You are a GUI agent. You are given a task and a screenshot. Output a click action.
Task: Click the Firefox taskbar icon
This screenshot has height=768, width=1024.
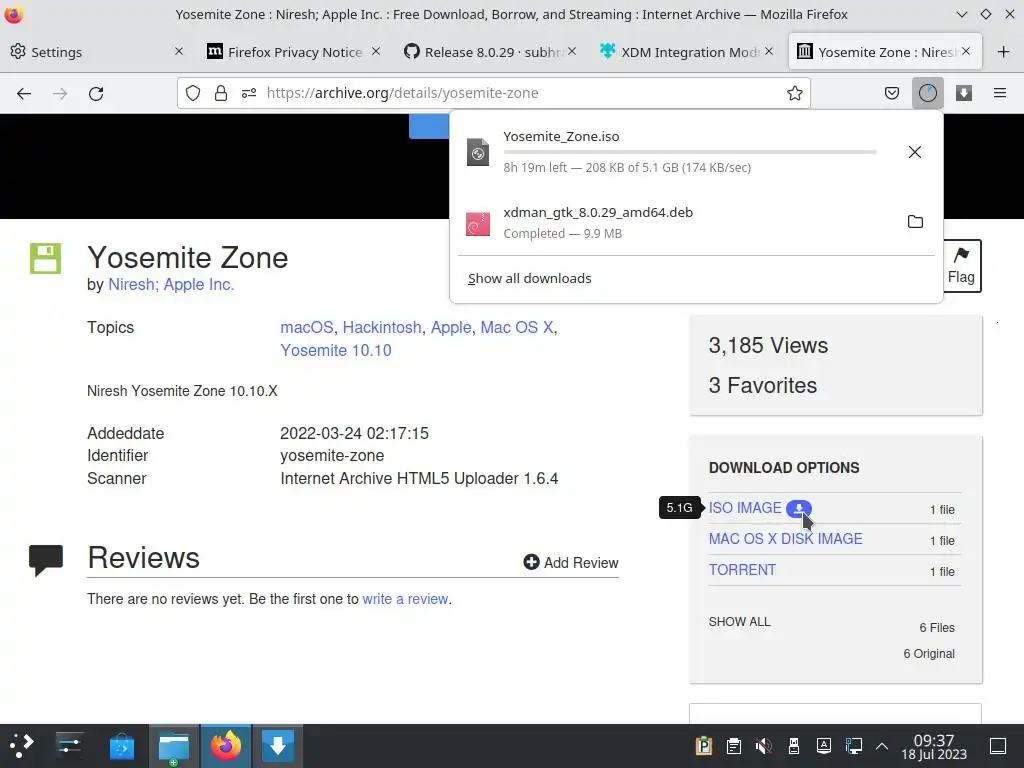coord(226,745)
